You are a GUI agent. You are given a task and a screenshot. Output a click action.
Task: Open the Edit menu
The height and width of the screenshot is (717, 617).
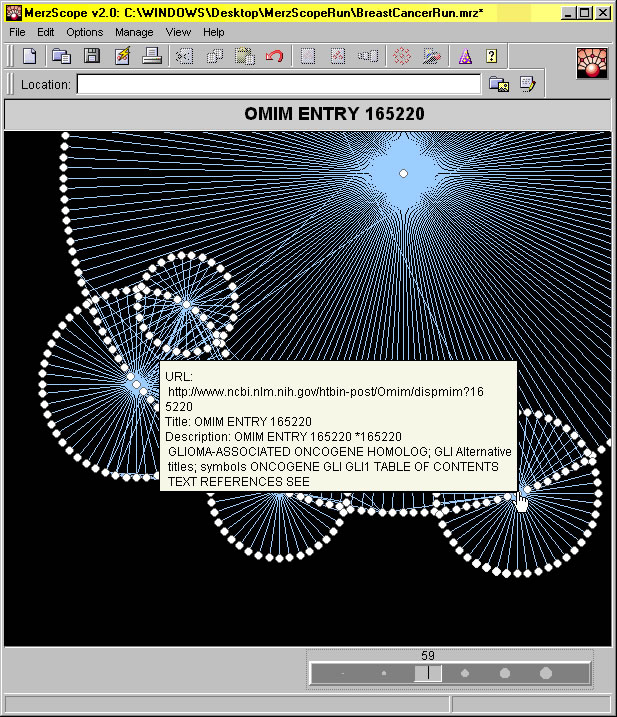coord(46,32)
